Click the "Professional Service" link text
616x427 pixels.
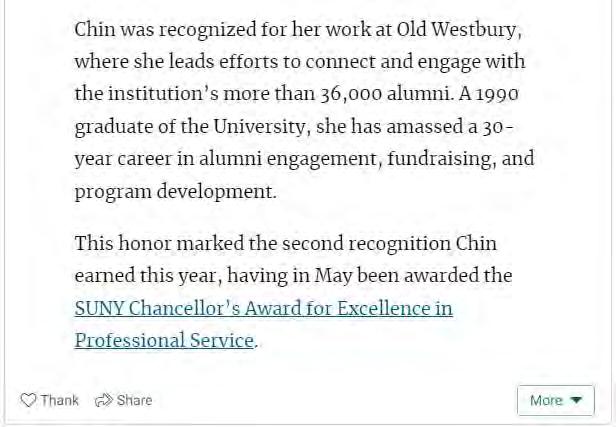click(164, 340)
